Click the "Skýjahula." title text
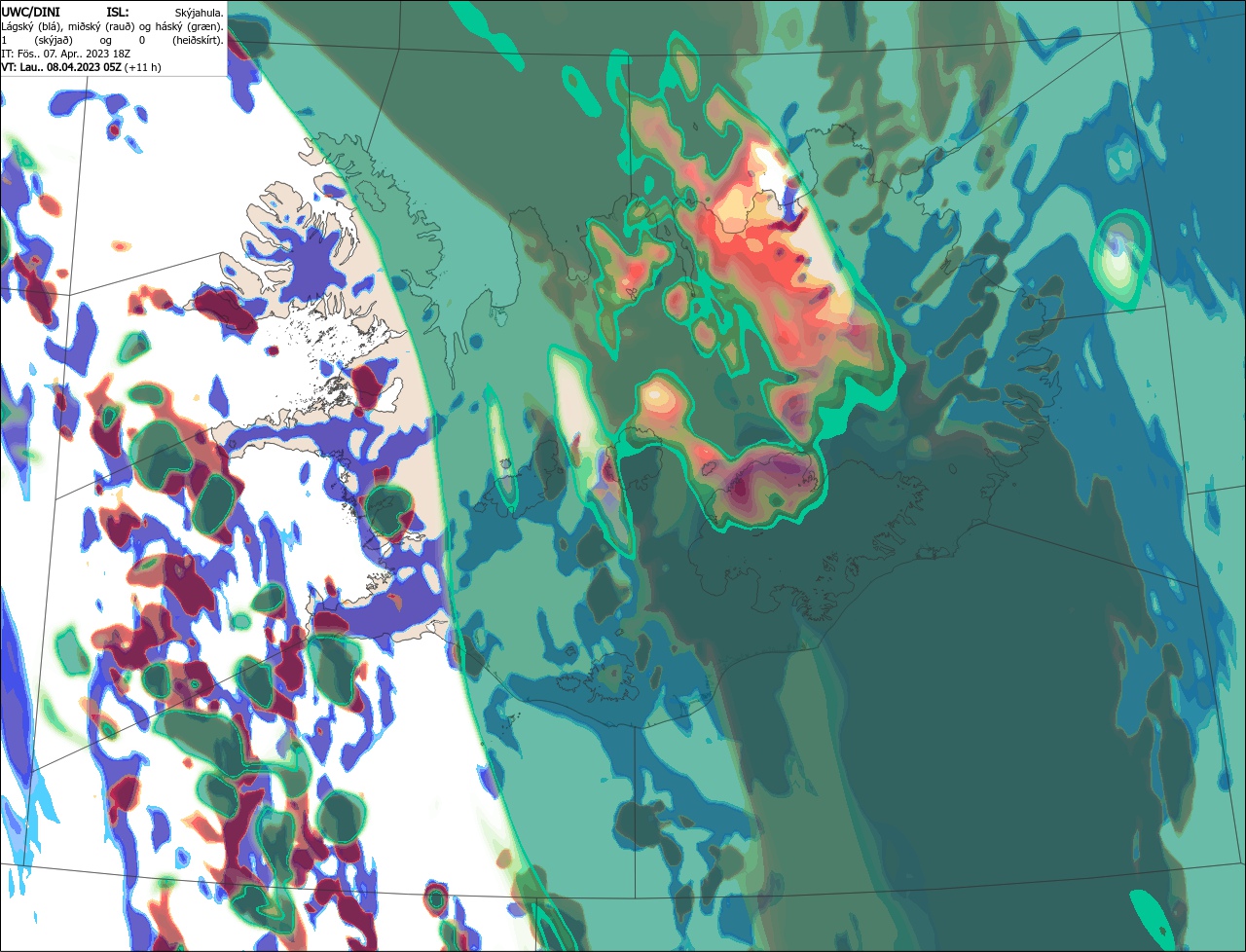1246x952 pixels. click(199, 14)
